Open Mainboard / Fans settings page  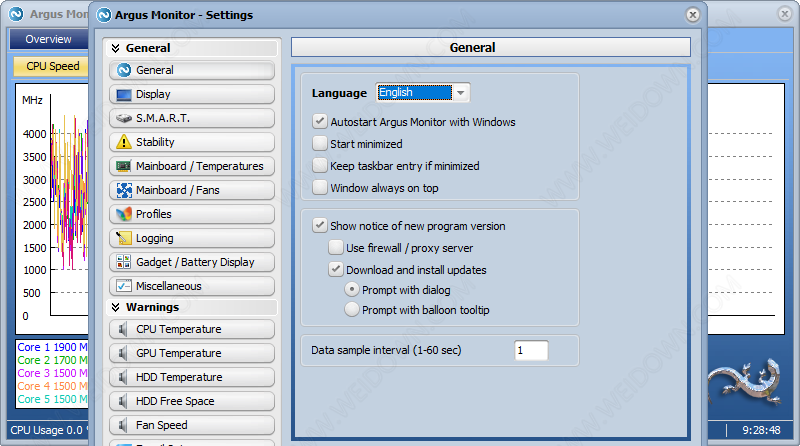click(192, 190)
